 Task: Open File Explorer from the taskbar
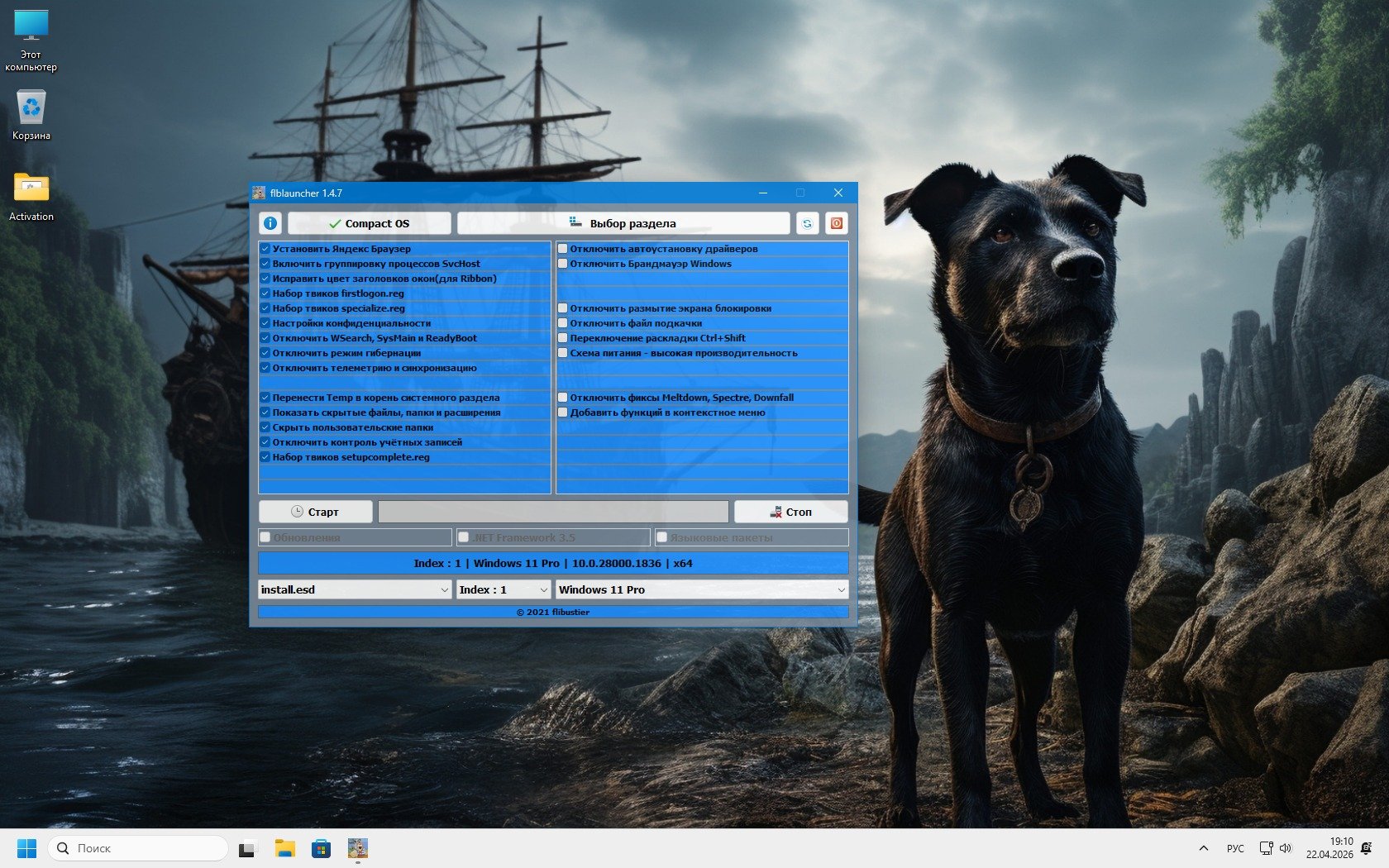click(285, 848)
